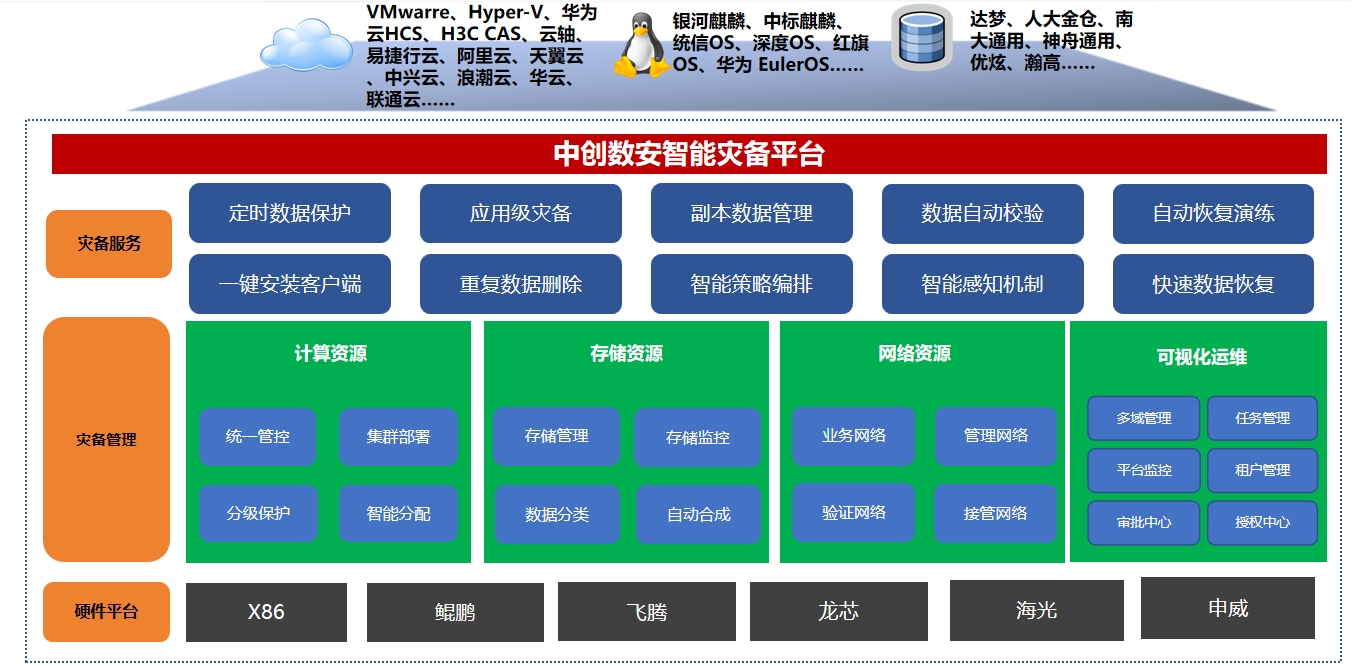
Task: Click the 达梦、人大金仓 database list text
Action: 1051,40
